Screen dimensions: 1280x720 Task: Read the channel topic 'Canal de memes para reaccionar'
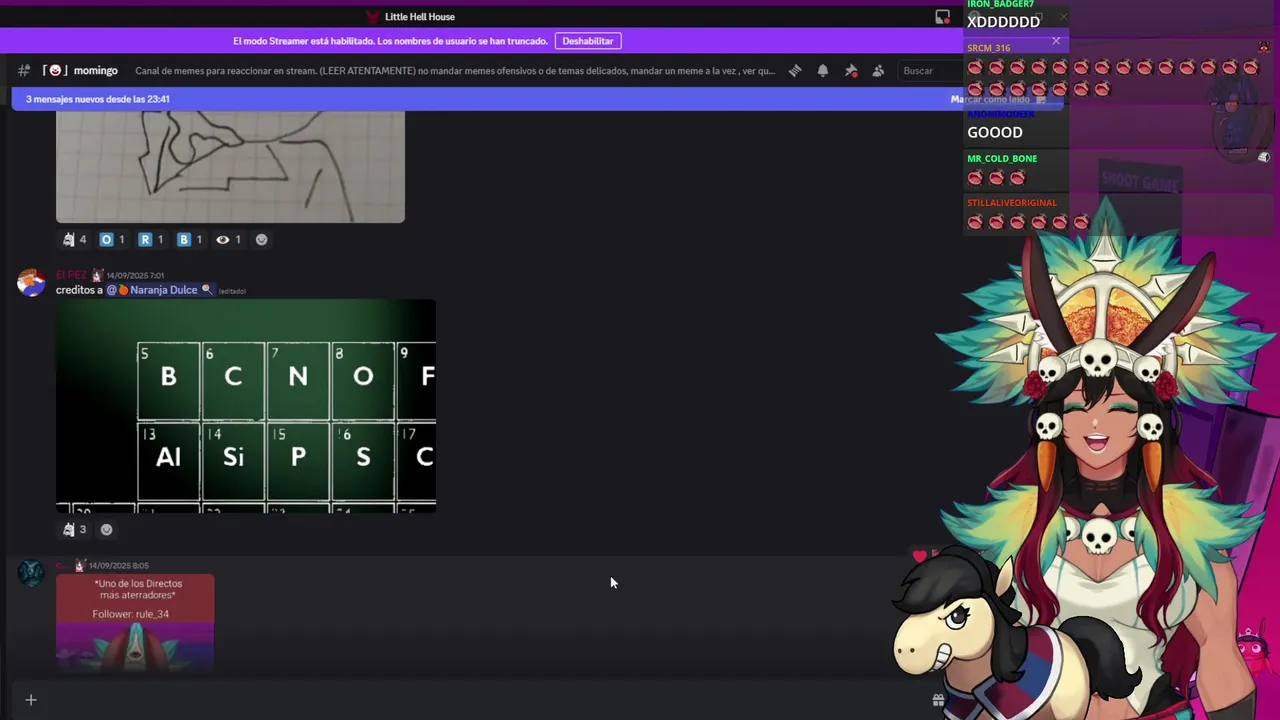coord(455,71)
